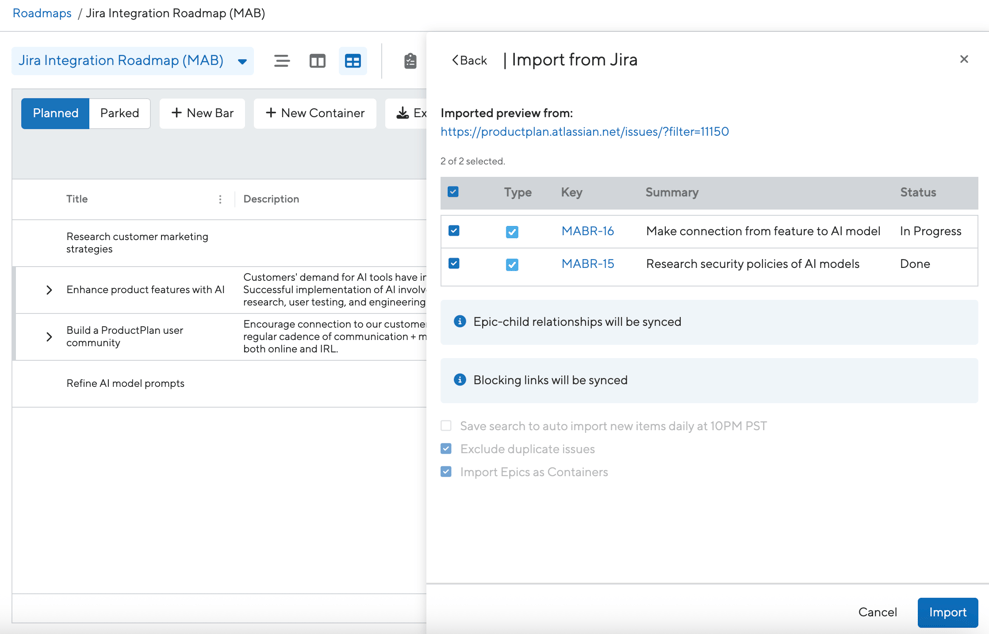Click the info icon beside Blocking links
Screen dimensions: 989x634
click(x=460, y=380)
